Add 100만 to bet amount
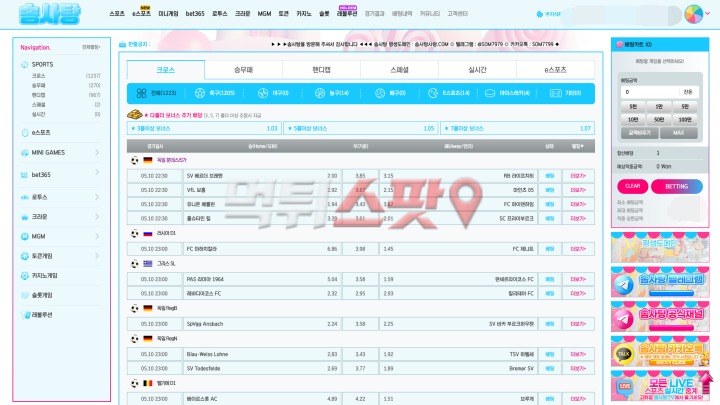720x405 pixels. pyautogui.click(x=685, y=119)
